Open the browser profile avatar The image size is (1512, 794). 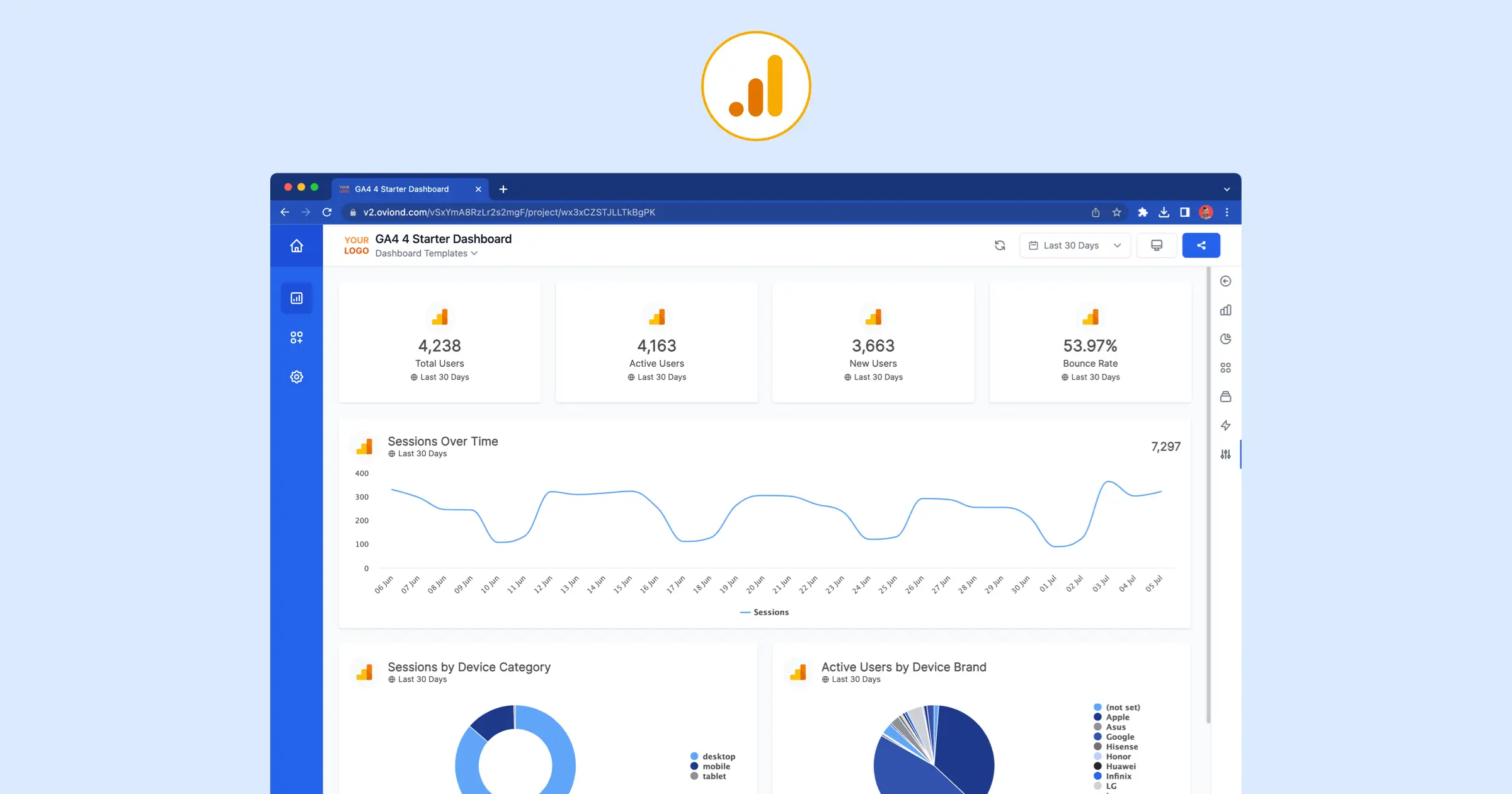pos(1206,212)
